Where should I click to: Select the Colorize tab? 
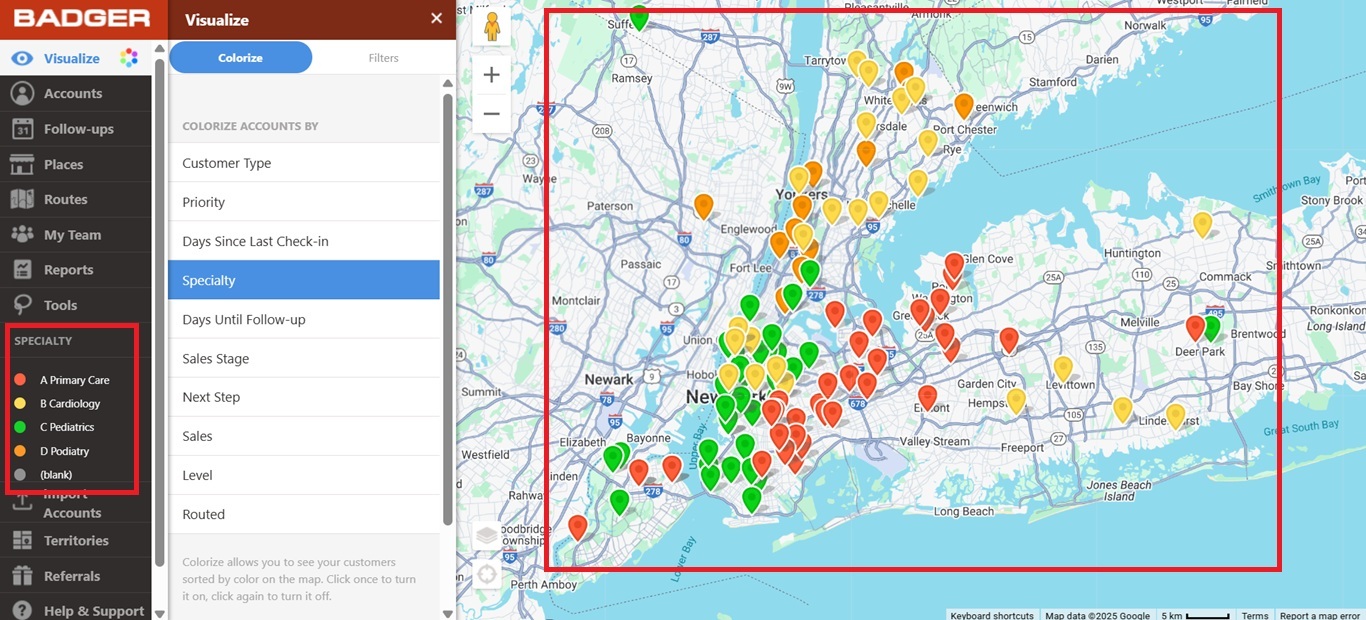click(240, 58)
